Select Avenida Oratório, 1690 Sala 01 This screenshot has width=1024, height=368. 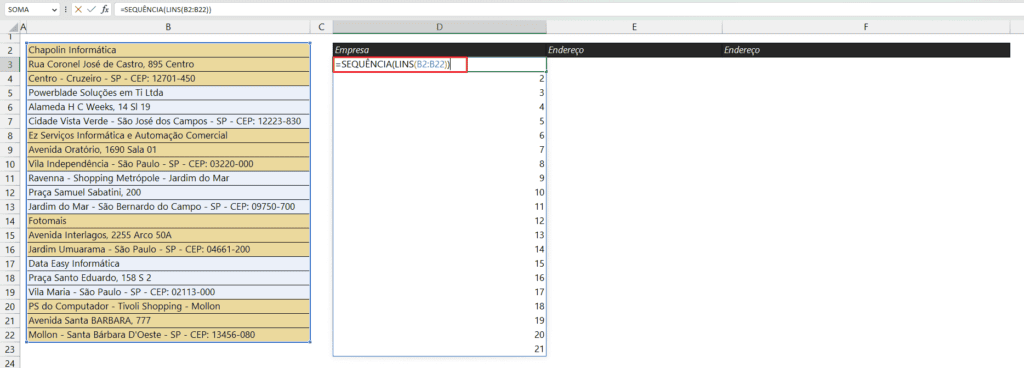[168, 149]
